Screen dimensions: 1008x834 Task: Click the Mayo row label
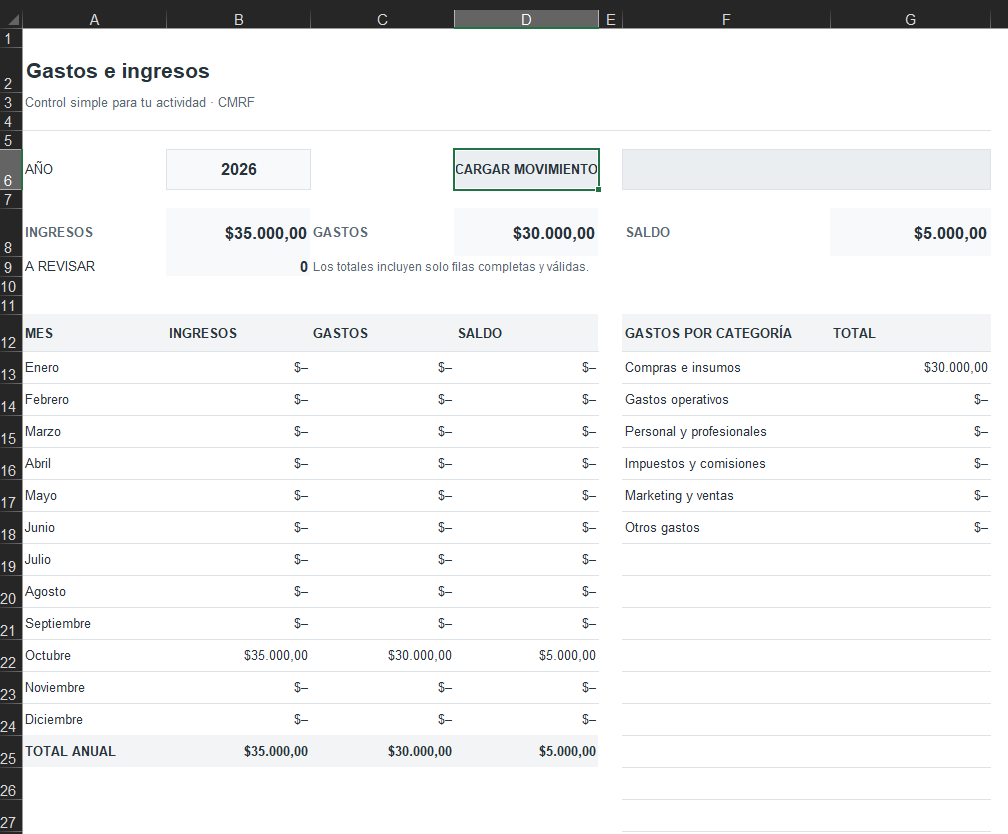(x=41, y=496)
